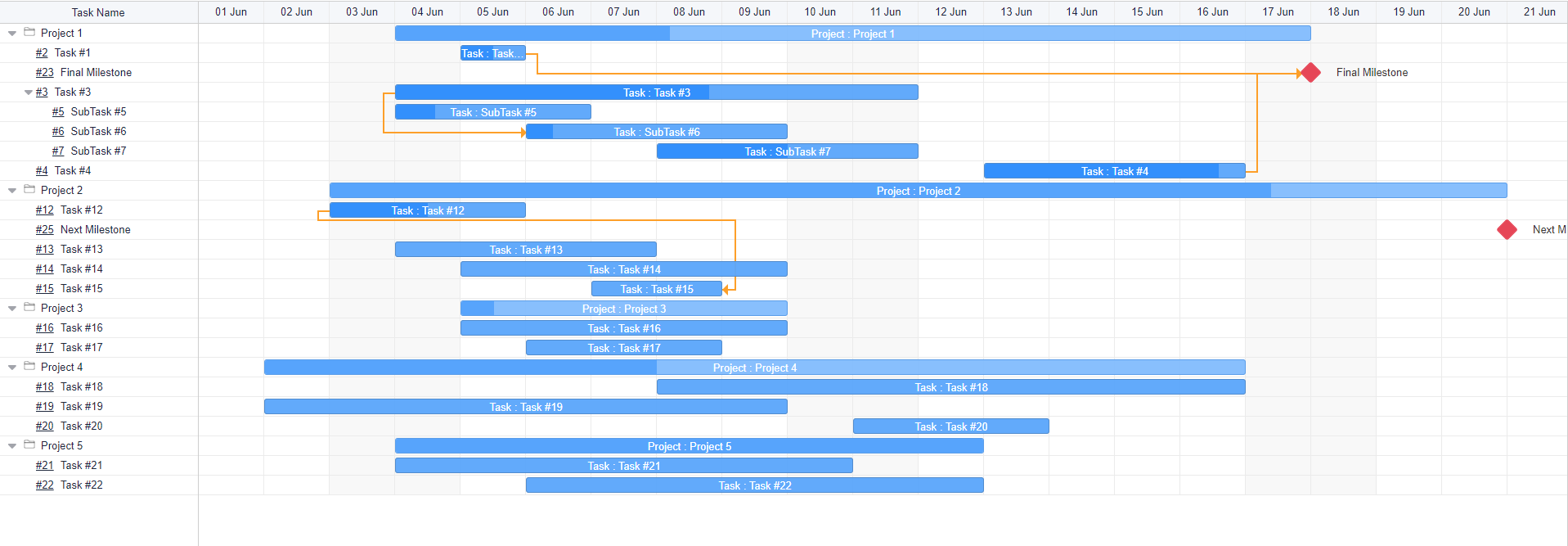Select the Task #19 bar in timeline
The height and width of the screenshot is (546, 1568).
(525, 407)
